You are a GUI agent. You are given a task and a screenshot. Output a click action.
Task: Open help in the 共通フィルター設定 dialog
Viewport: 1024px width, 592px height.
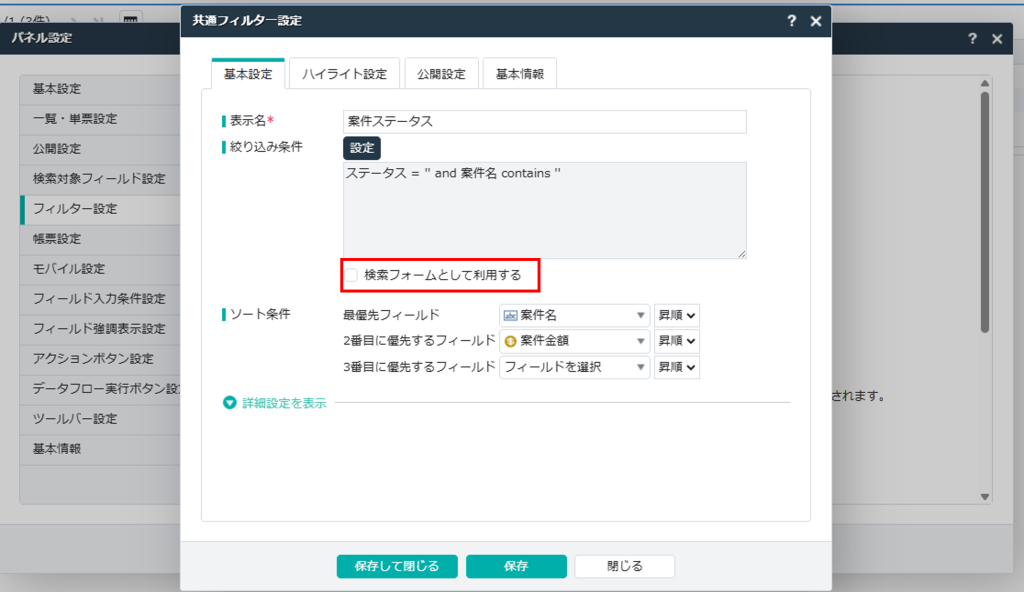point(791,21)
